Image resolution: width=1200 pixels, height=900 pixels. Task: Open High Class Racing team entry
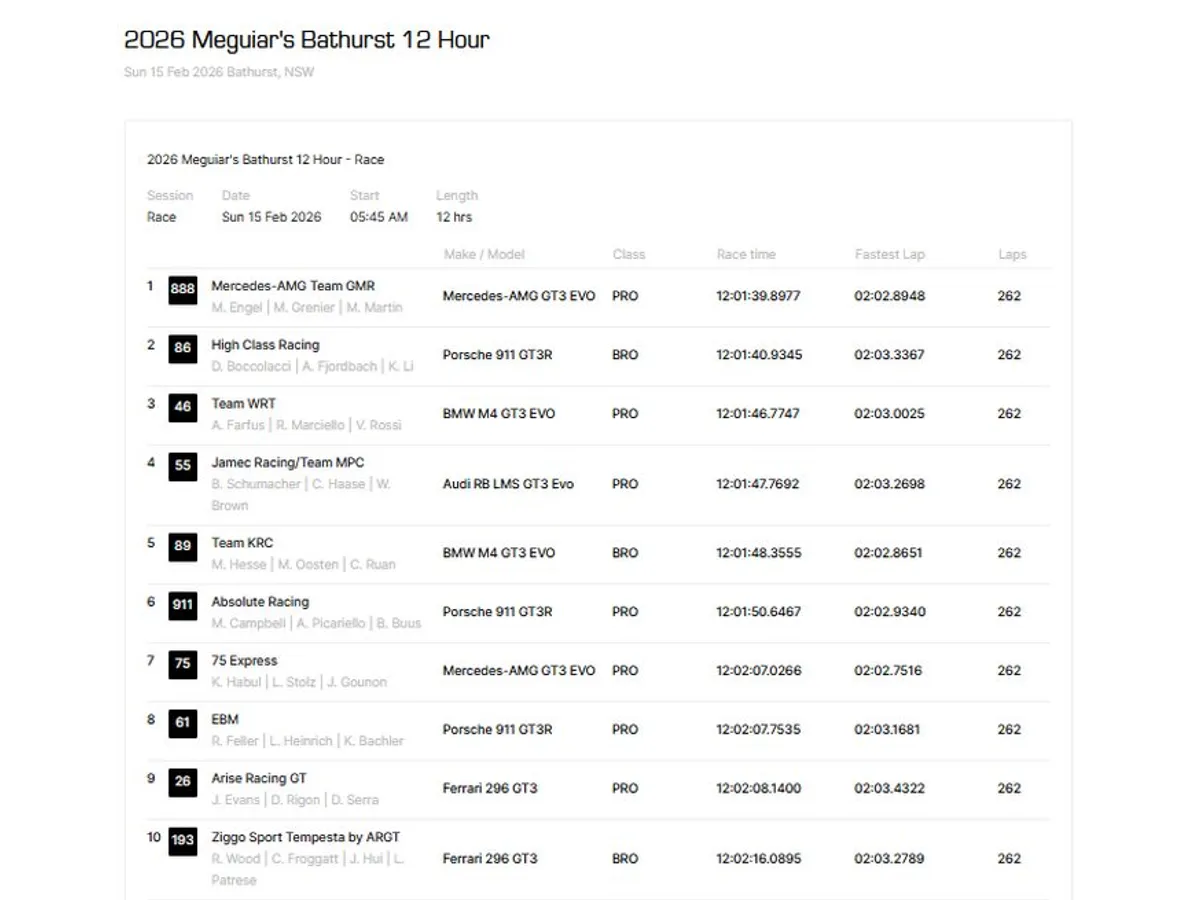[265, 345]
